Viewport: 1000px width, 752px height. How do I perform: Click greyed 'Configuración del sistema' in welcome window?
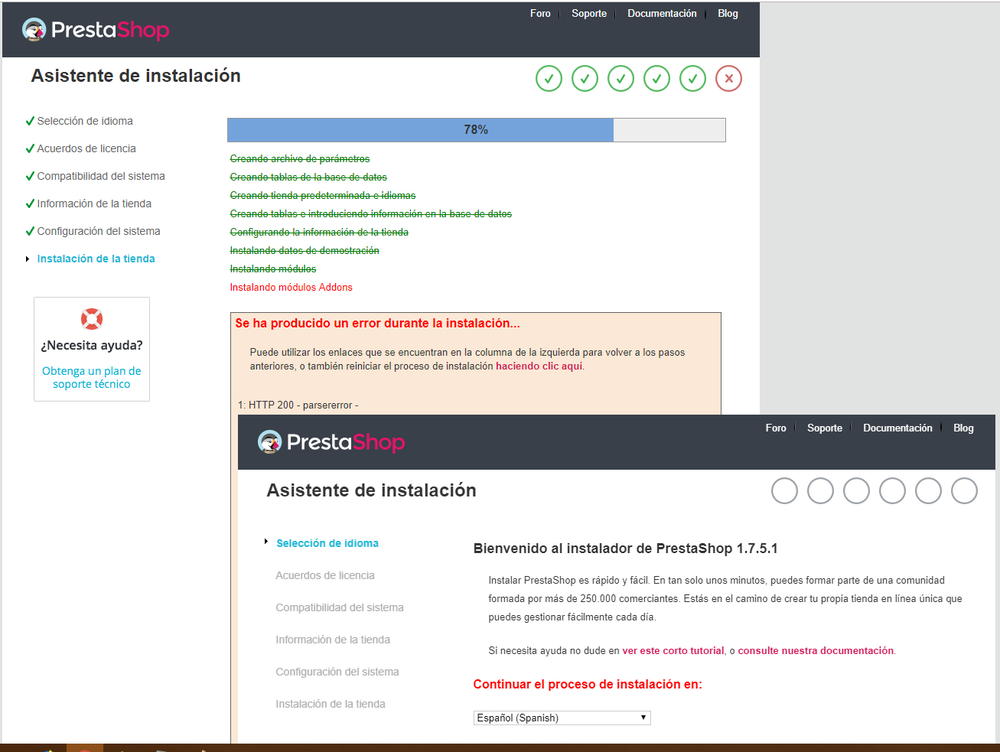point(337,672)
